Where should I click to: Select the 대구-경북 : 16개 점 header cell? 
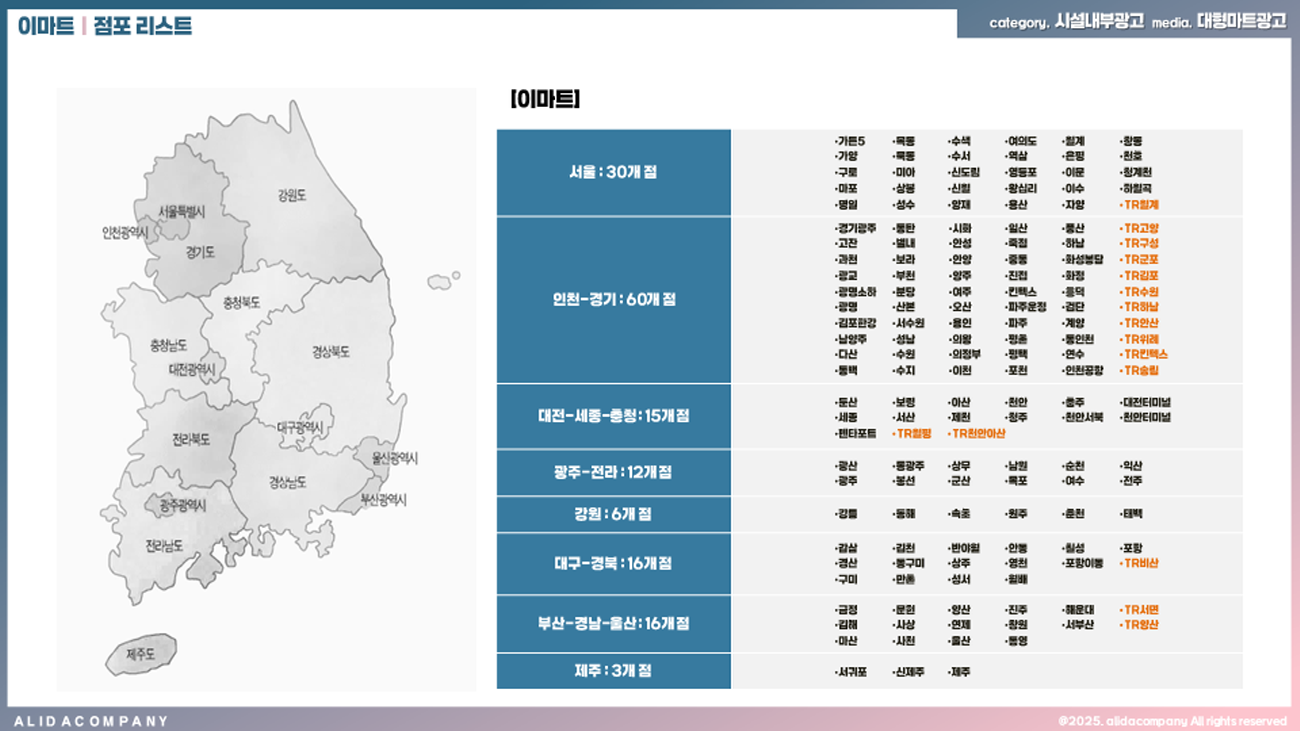pos(613,563)
